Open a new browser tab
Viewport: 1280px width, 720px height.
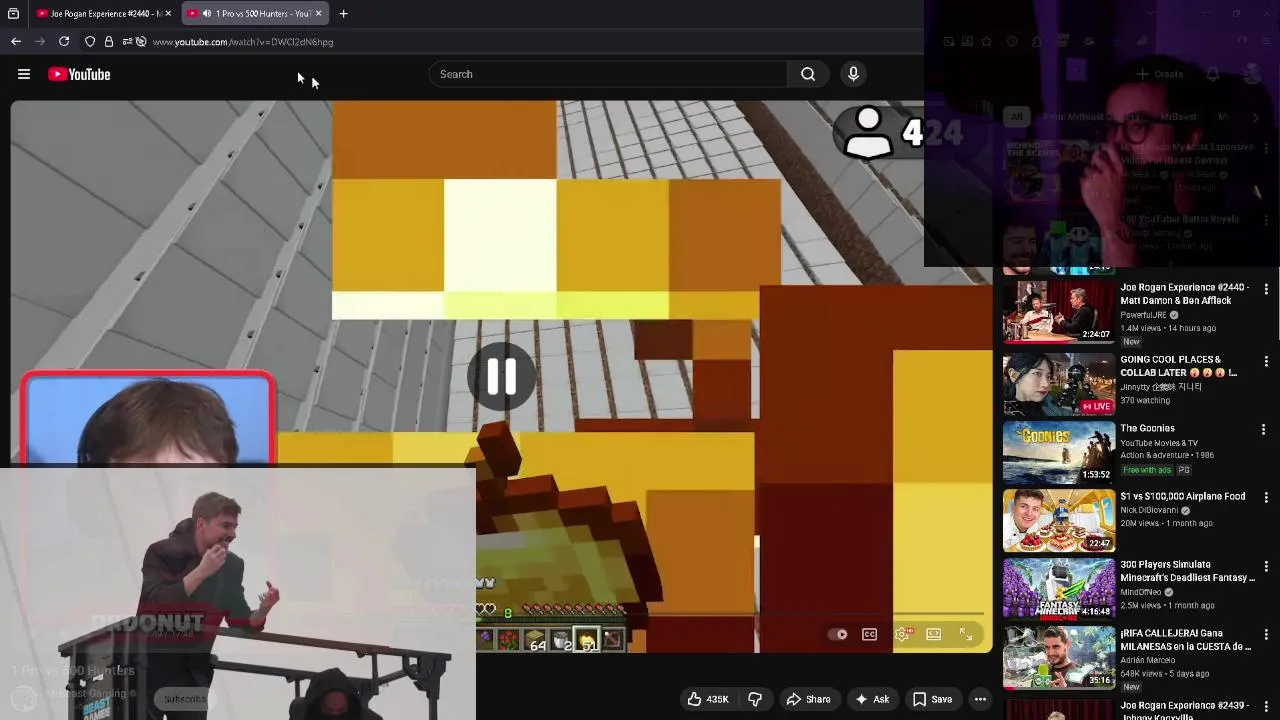343,14
